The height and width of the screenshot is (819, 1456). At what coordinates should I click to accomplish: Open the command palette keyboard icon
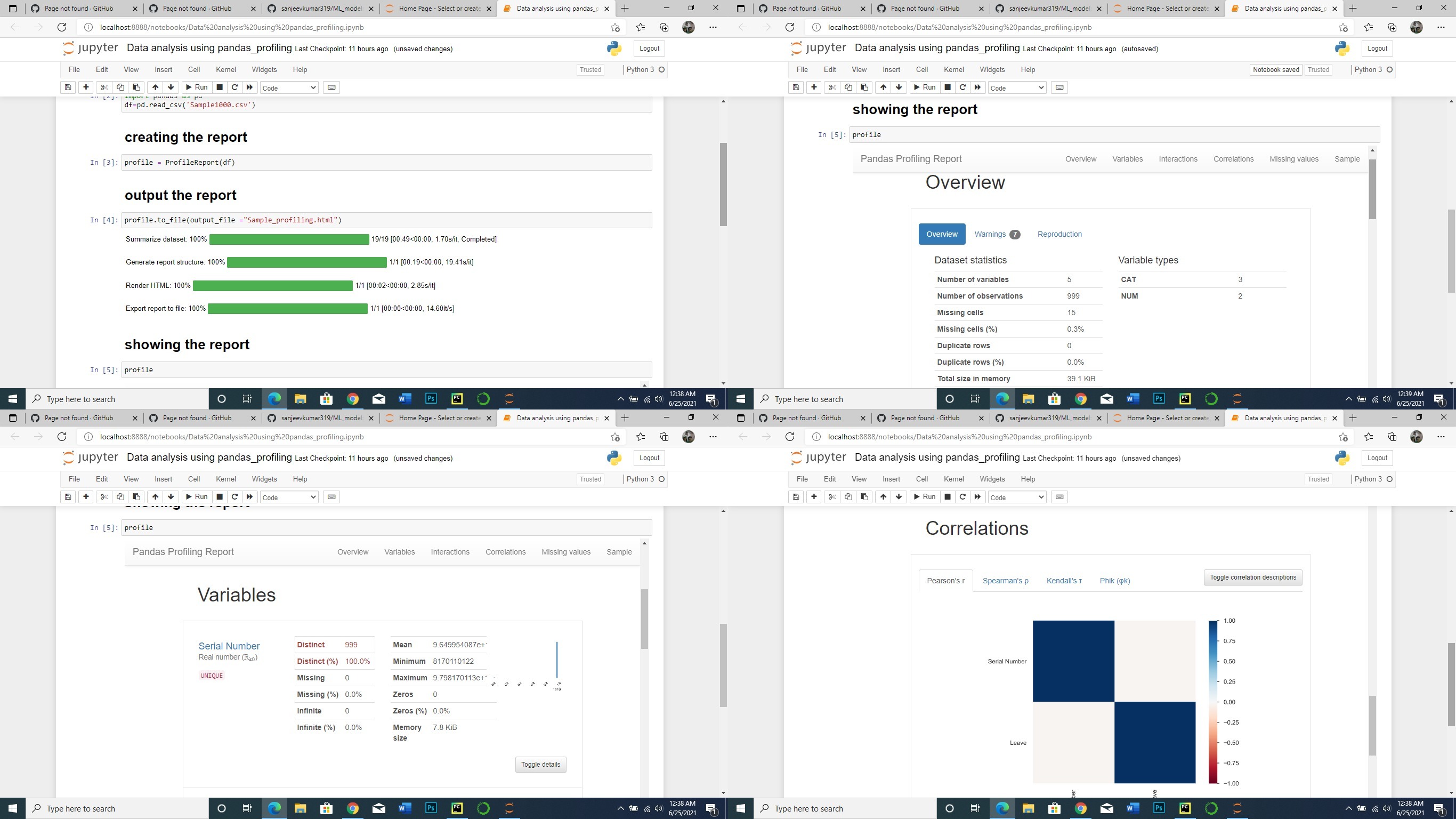(x=331, y=87)
